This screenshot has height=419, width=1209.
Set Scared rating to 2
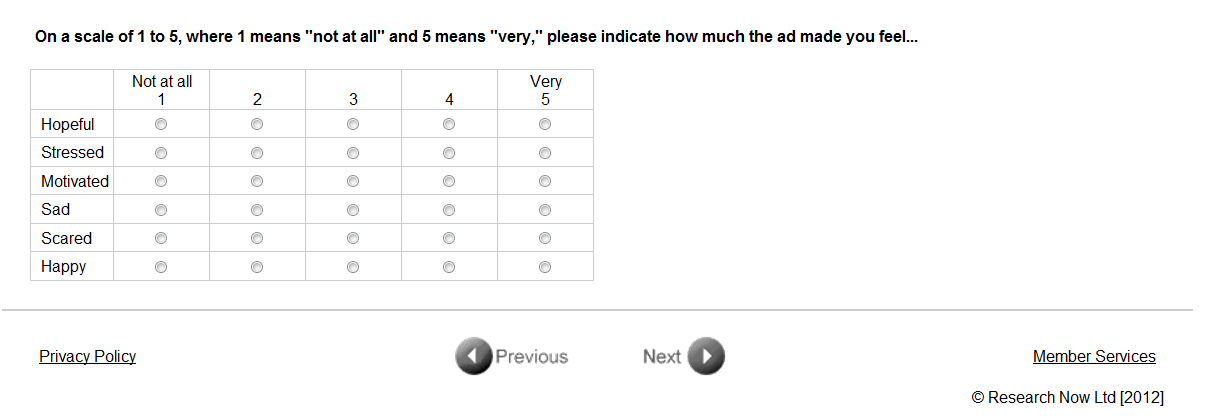[257, 239]
